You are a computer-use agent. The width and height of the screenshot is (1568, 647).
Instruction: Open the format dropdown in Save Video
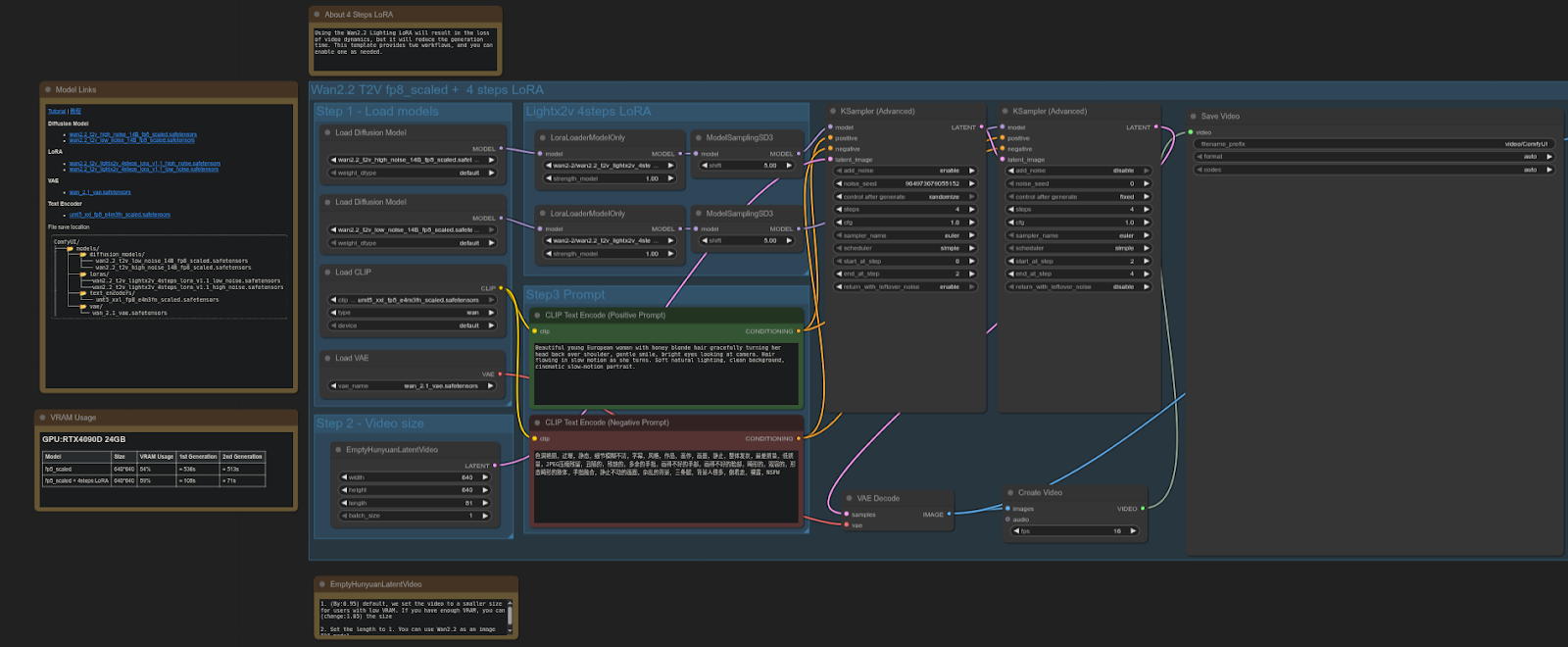pyautogui.click(x=1372, y=157)
